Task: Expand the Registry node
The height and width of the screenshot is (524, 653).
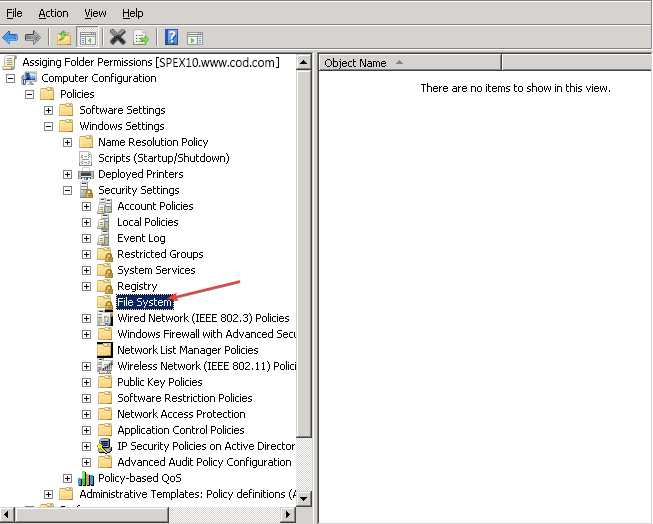Action: (x=86, y=286)
